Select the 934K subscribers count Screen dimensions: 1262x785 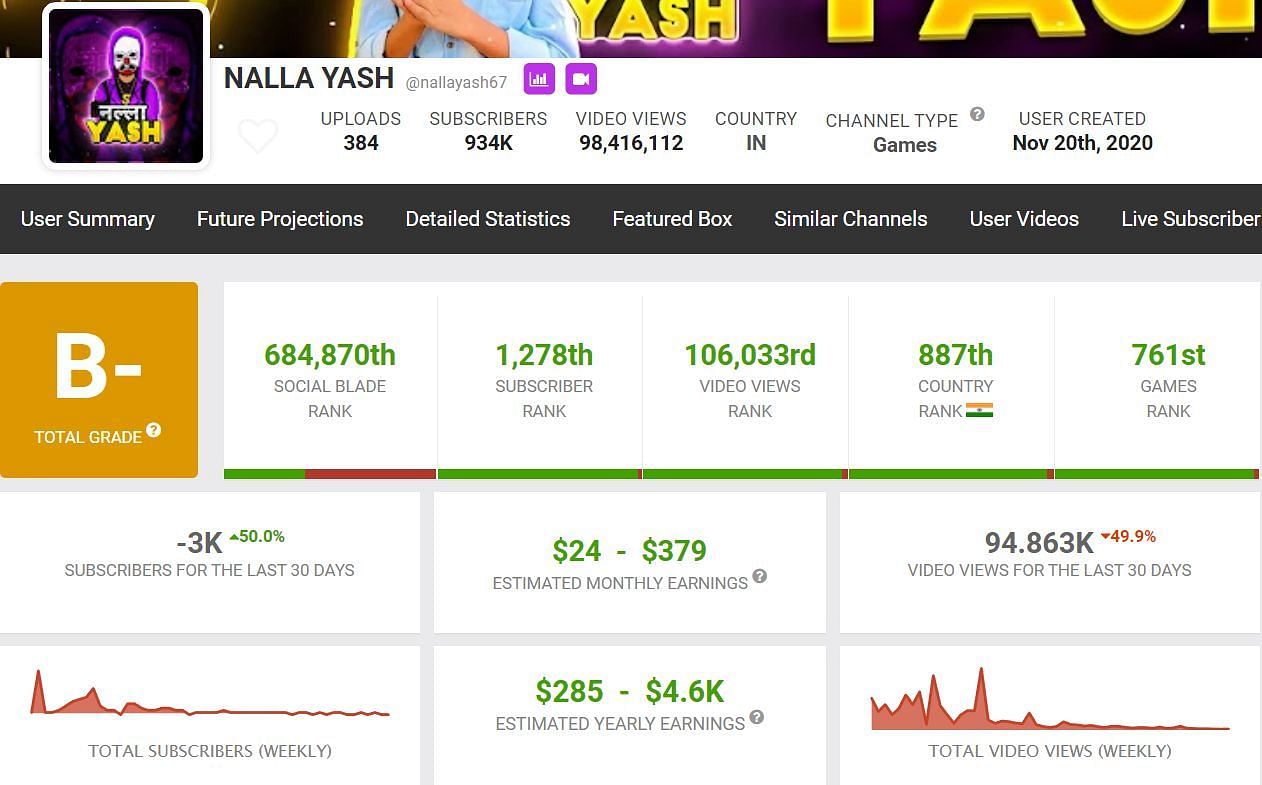coord(489,143)
